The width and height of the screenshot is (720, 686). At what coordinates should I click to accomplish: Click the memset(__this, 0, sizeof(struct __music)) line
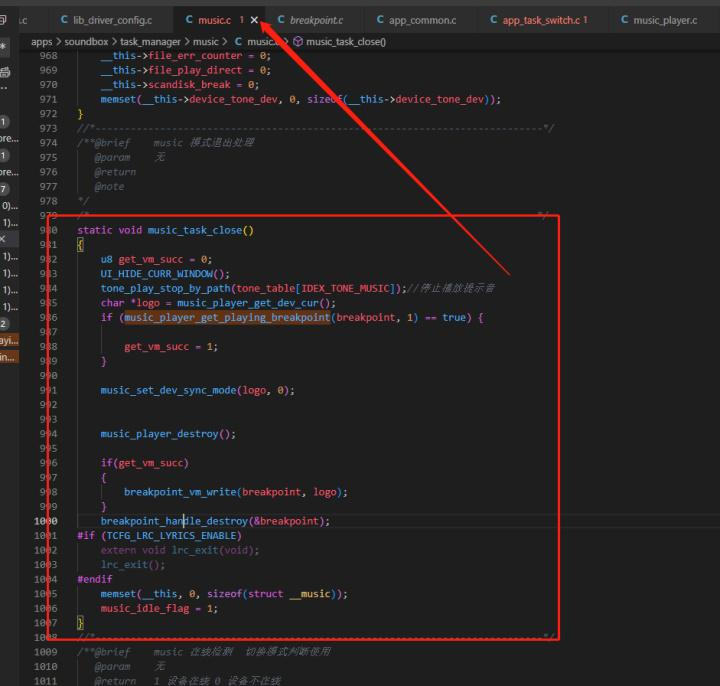(x=224, y=594)
